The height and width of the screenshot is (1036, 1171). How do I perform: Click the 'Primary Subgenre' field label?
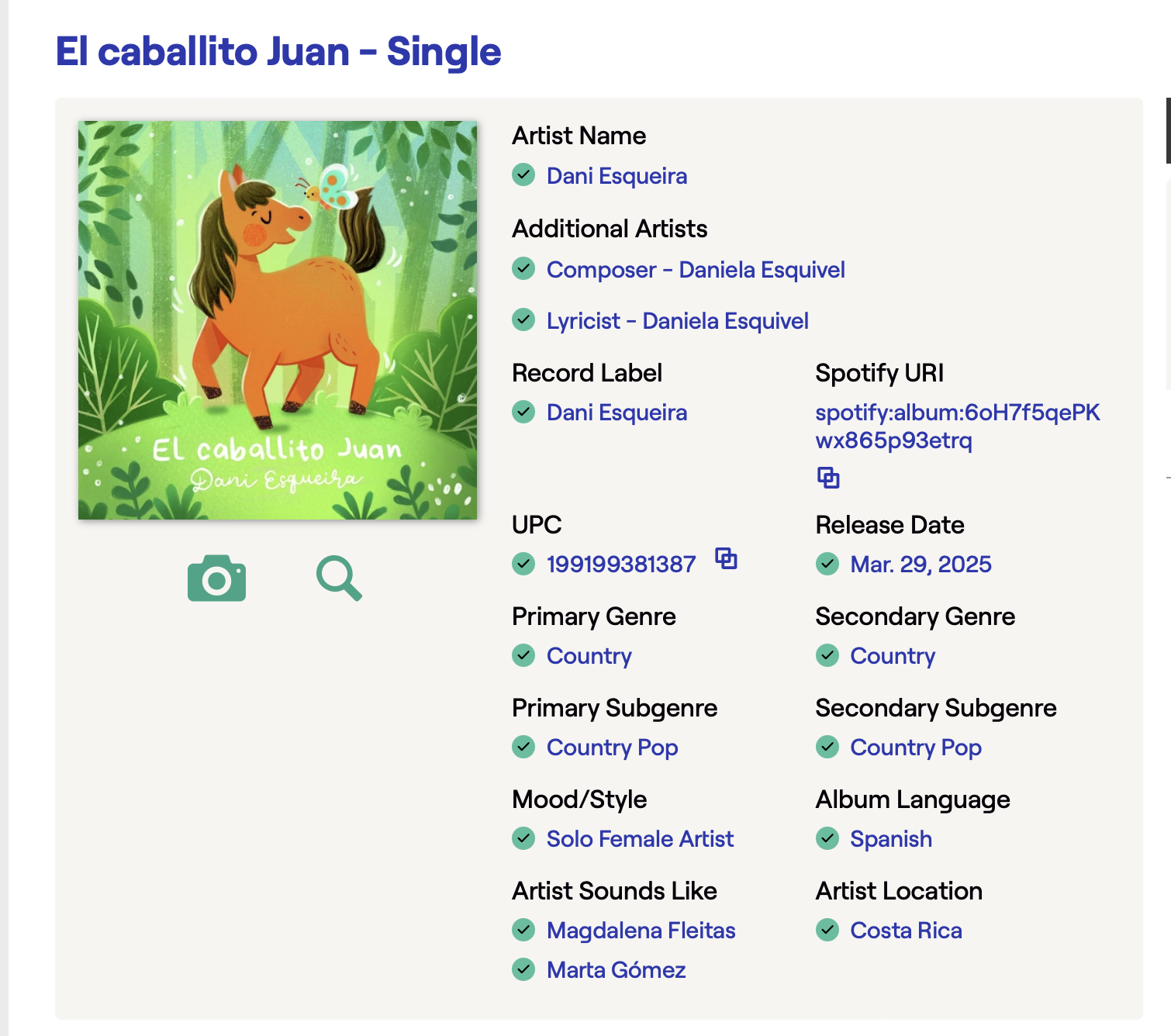tap(615, 708)
